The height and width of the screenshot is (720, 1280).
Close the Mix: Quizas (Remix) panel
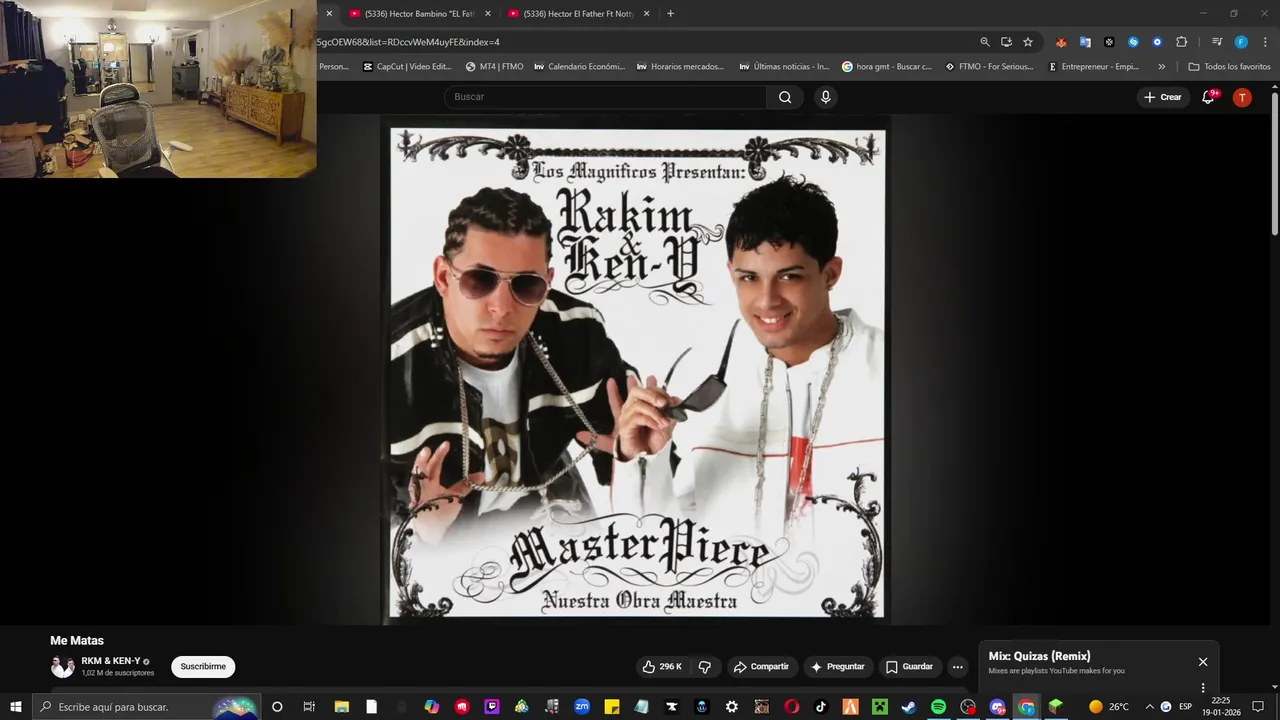pyautogui.click(x=1203, y=662)
